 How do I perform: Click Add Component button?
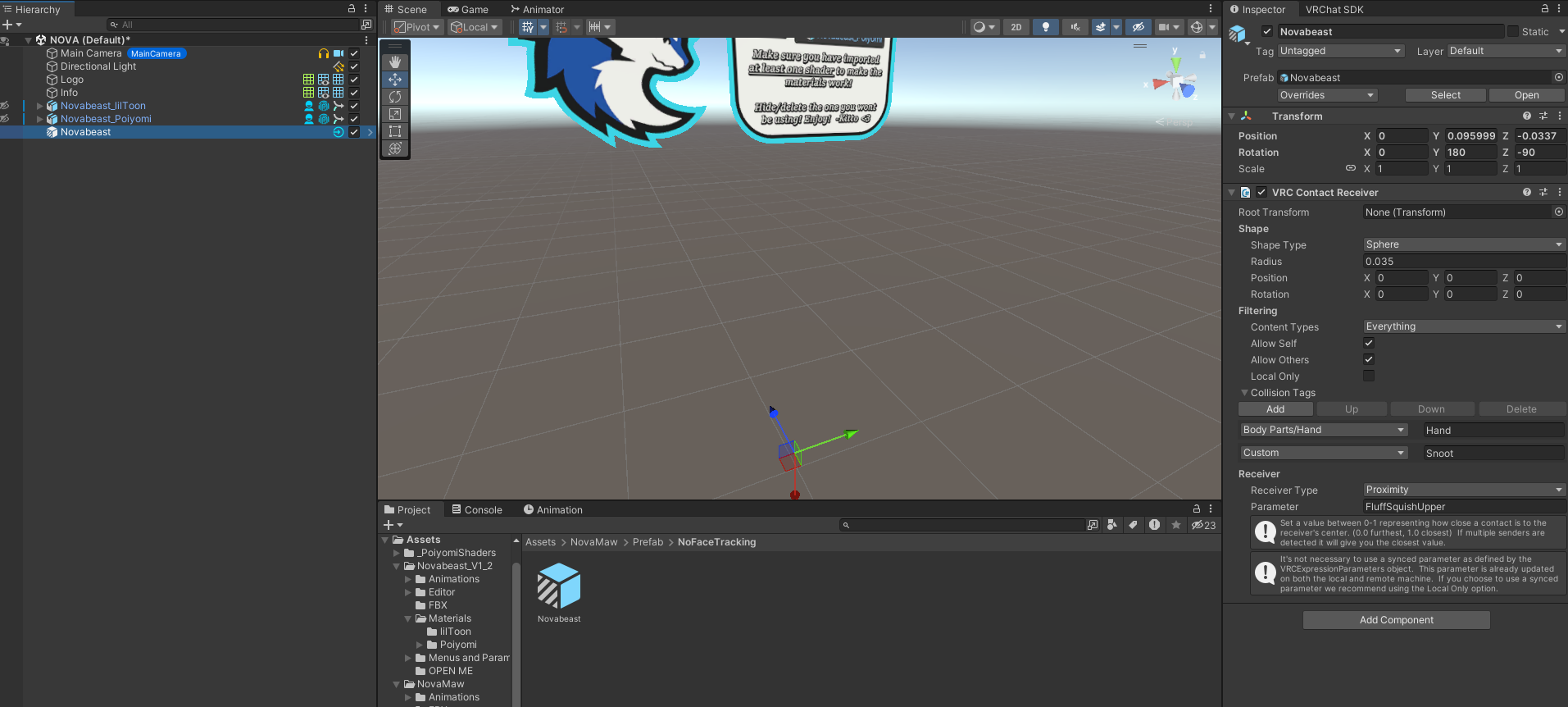click(1396, 620)
